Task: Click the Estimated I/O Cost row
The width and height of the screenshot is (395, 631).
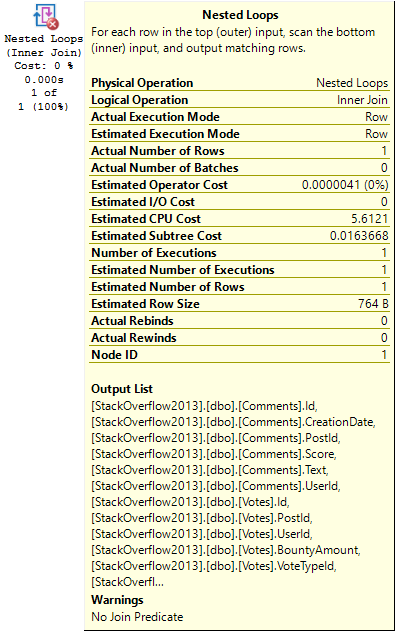Action: [239, 202]
